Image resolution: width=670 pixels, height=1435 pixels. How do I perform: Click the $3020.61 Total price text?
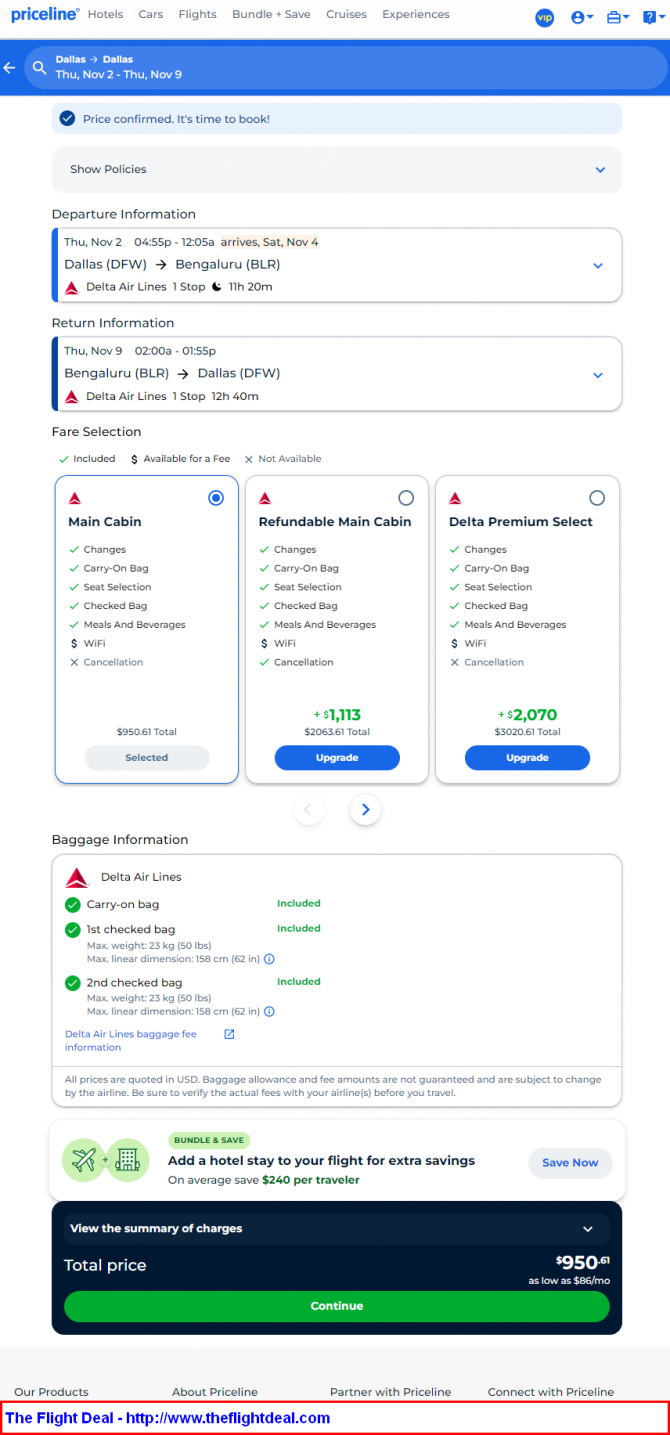527,732
